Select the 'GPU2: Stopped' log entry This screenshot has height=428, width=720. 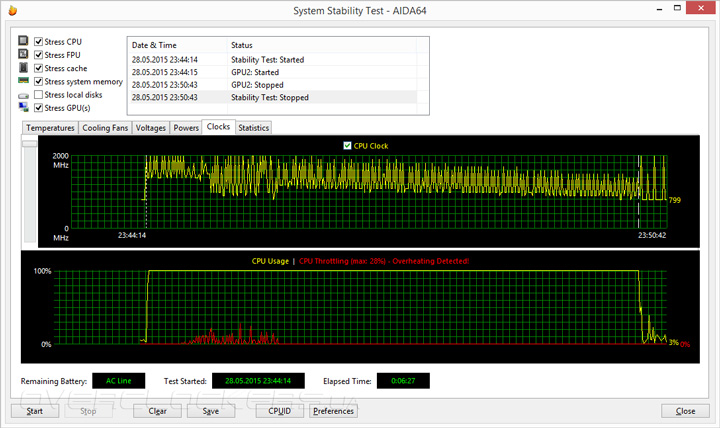273,85
